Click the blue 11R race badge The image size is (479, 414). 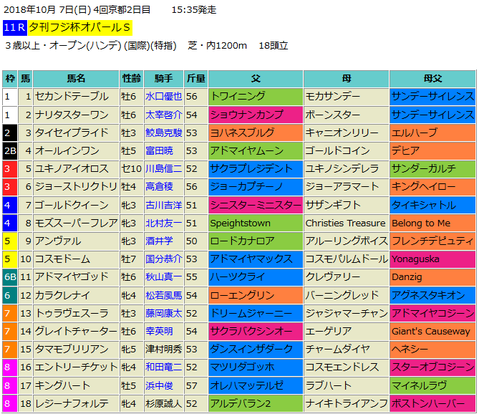[15, 28]
